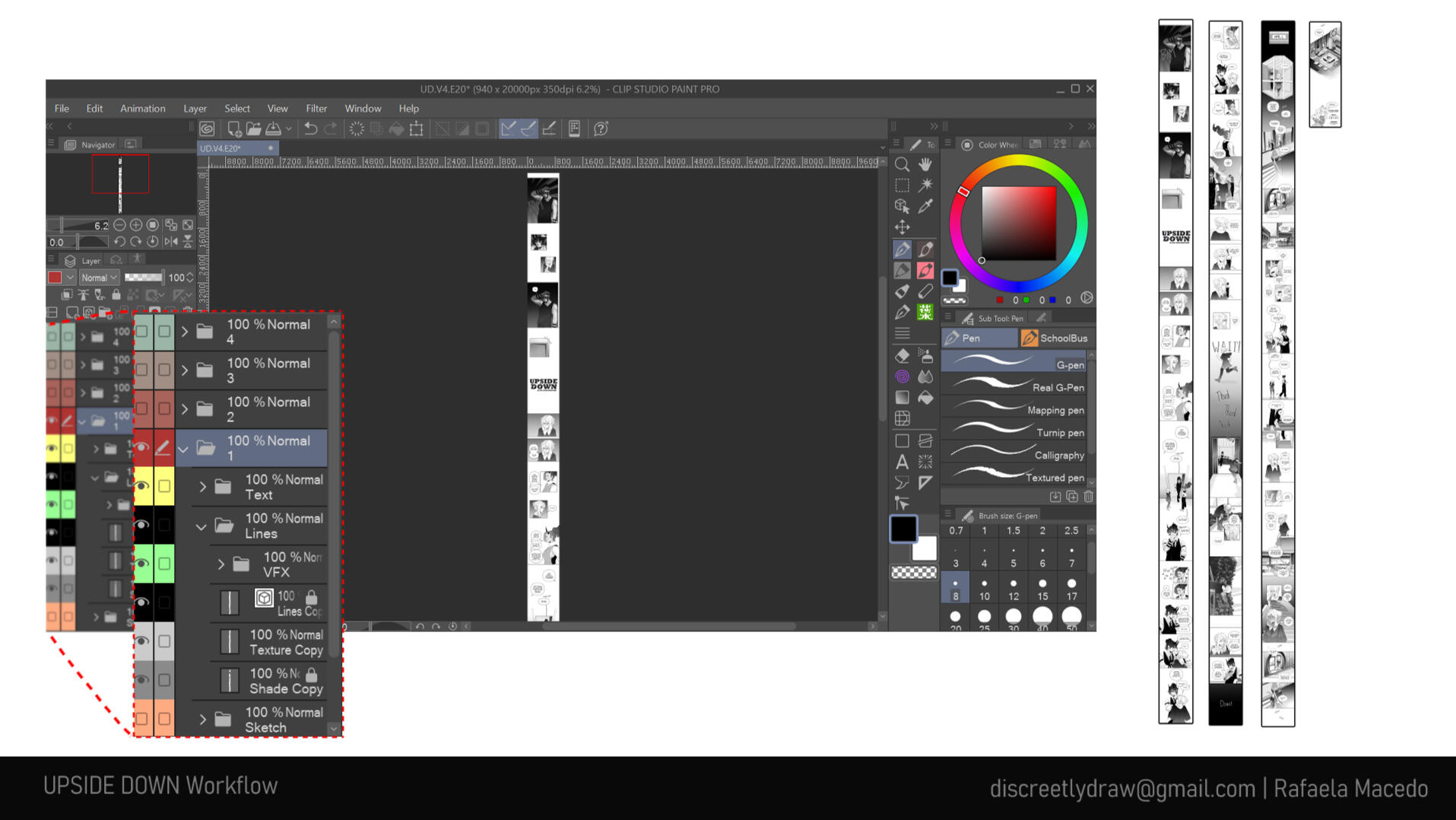Collapse the Lines layer folder
Image resolution: width=1456 pixels, height=820 pixels.
201,526
